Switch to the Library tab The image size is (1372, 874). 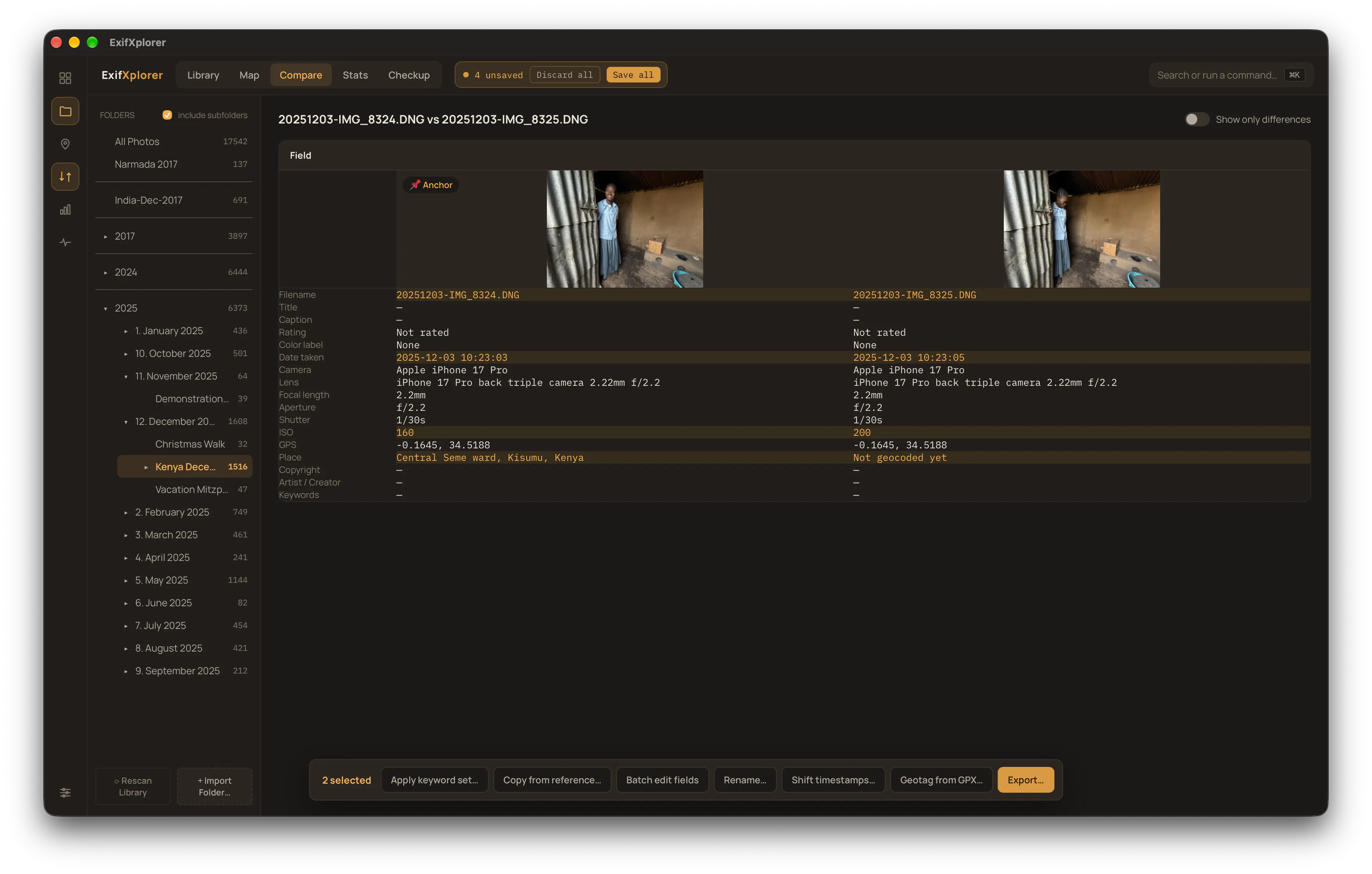pyautogui.click(x=203, y=75)
